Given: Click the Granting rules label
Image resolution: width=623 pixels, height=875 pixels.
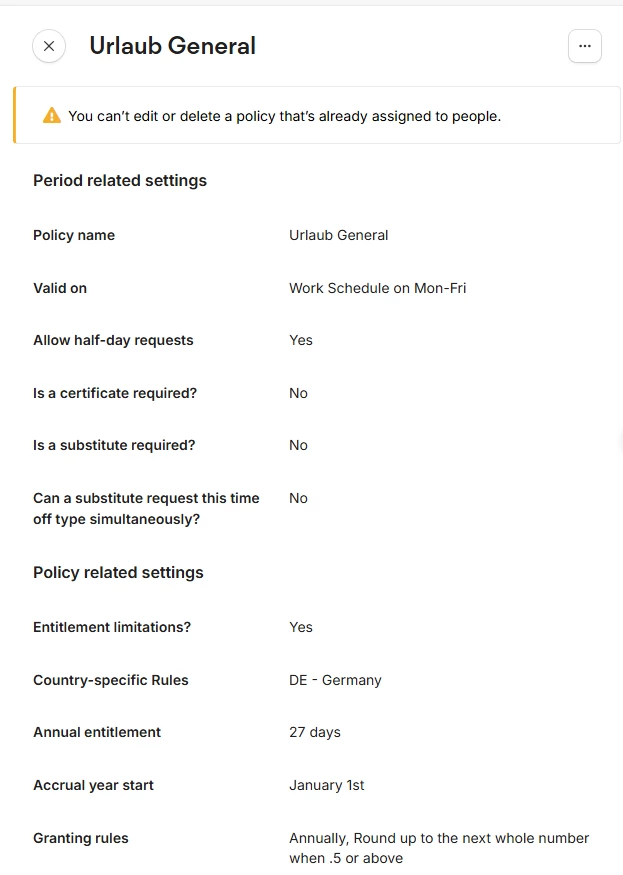Looking at the screenshot, I should coord(81,838).
